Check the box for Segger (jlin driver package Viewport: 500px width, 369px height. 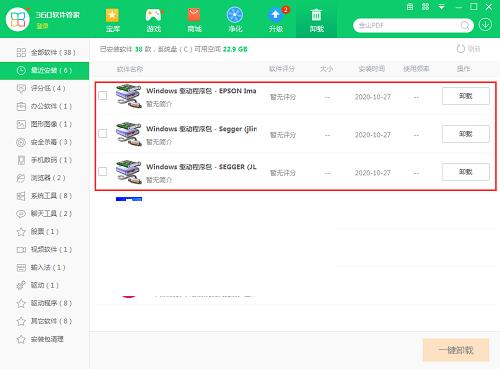point(103,134)
